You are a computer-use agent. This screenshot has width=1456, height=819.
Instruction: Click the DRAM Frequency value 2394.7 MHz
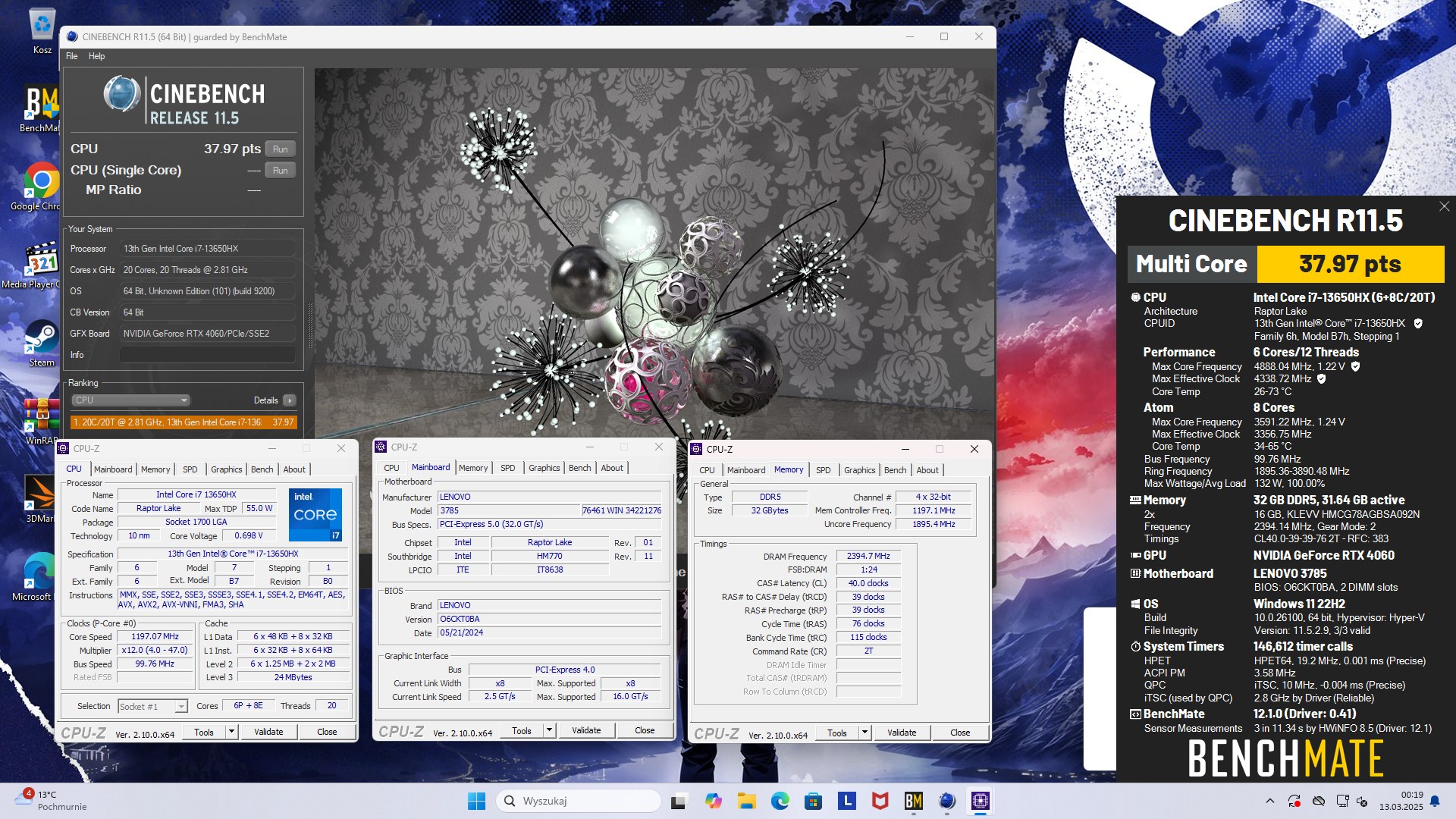[868, 556]
